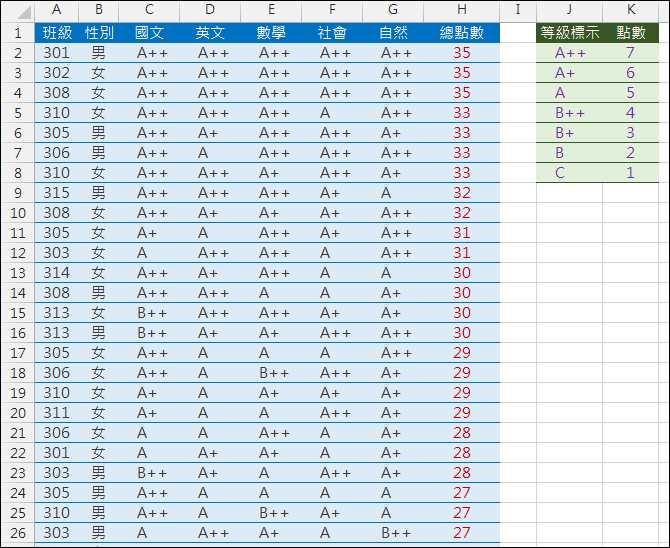
Task: Select class 311 cell in row 20
Action: pyautogui.click(x=56, y=412)
